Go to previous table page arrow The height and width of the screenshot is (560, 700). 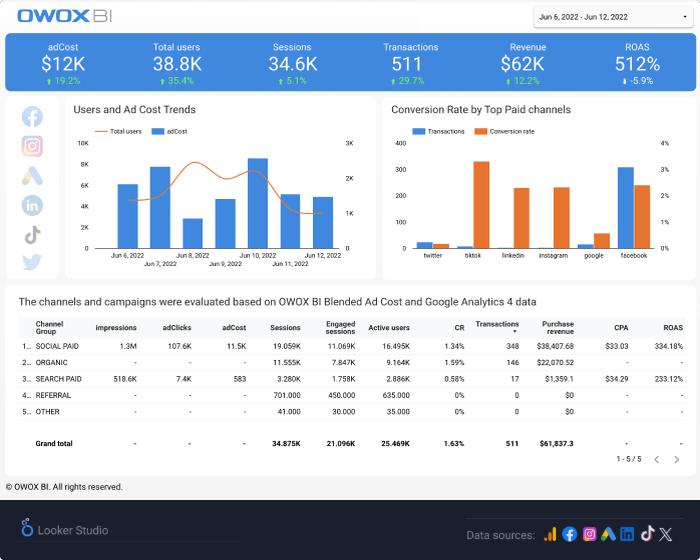tap(657, 460)
